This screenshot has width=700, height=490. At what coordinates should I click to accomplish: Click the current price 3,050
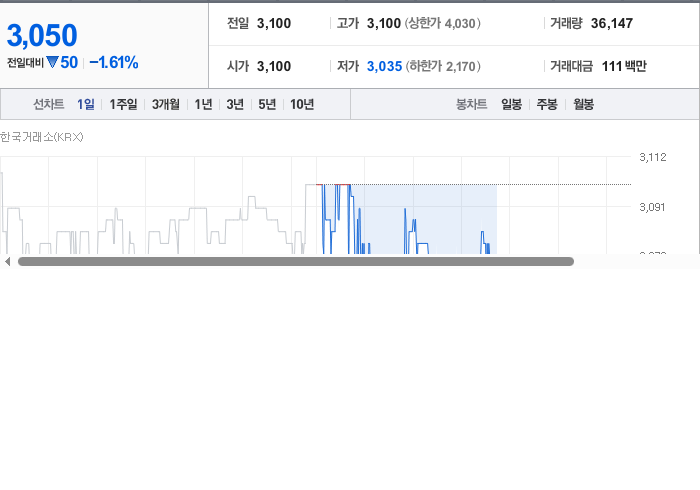[x=42, y=35]
